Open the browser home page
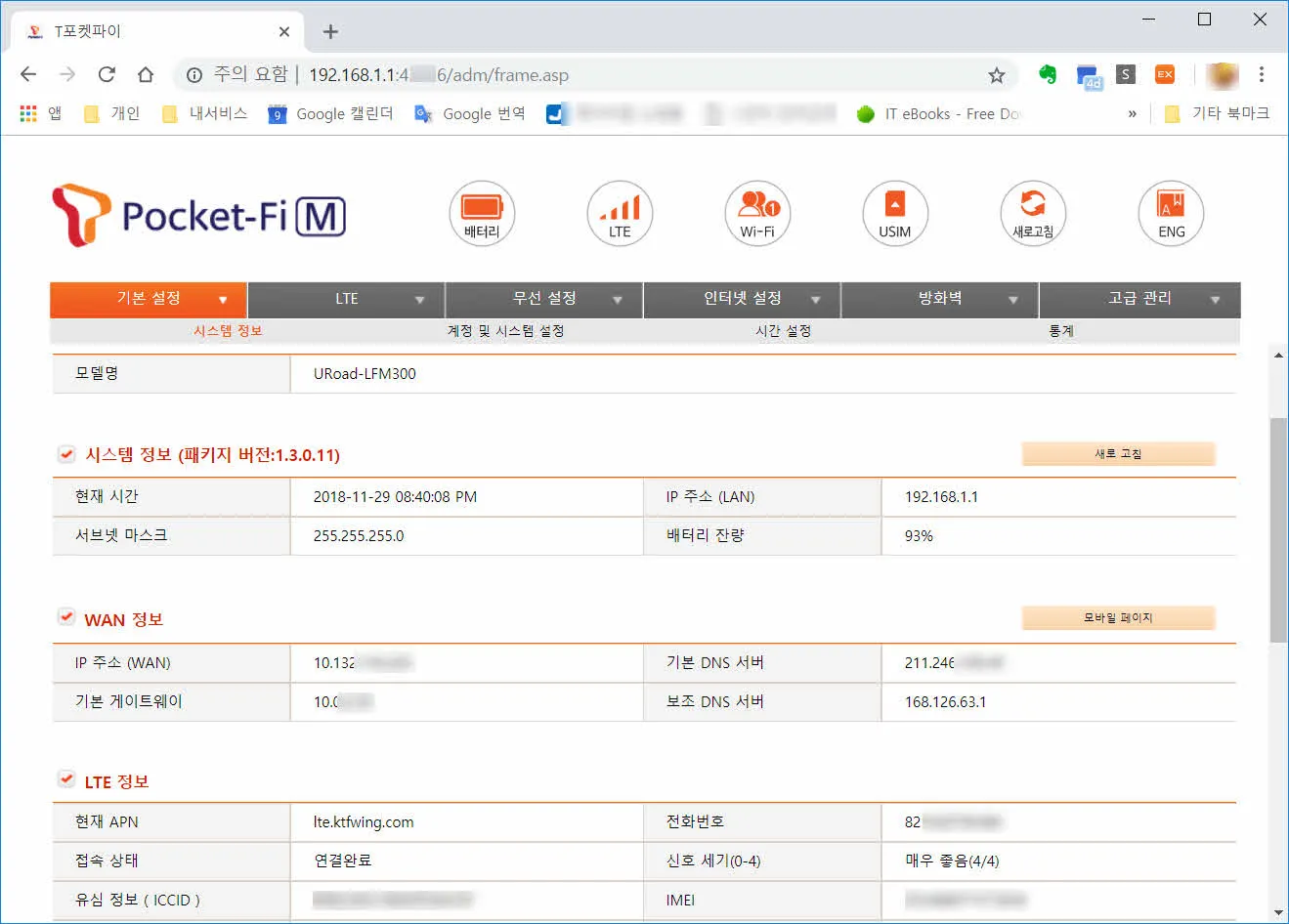Viewport: 1289px width, 924px height. (x=146, y=74)
